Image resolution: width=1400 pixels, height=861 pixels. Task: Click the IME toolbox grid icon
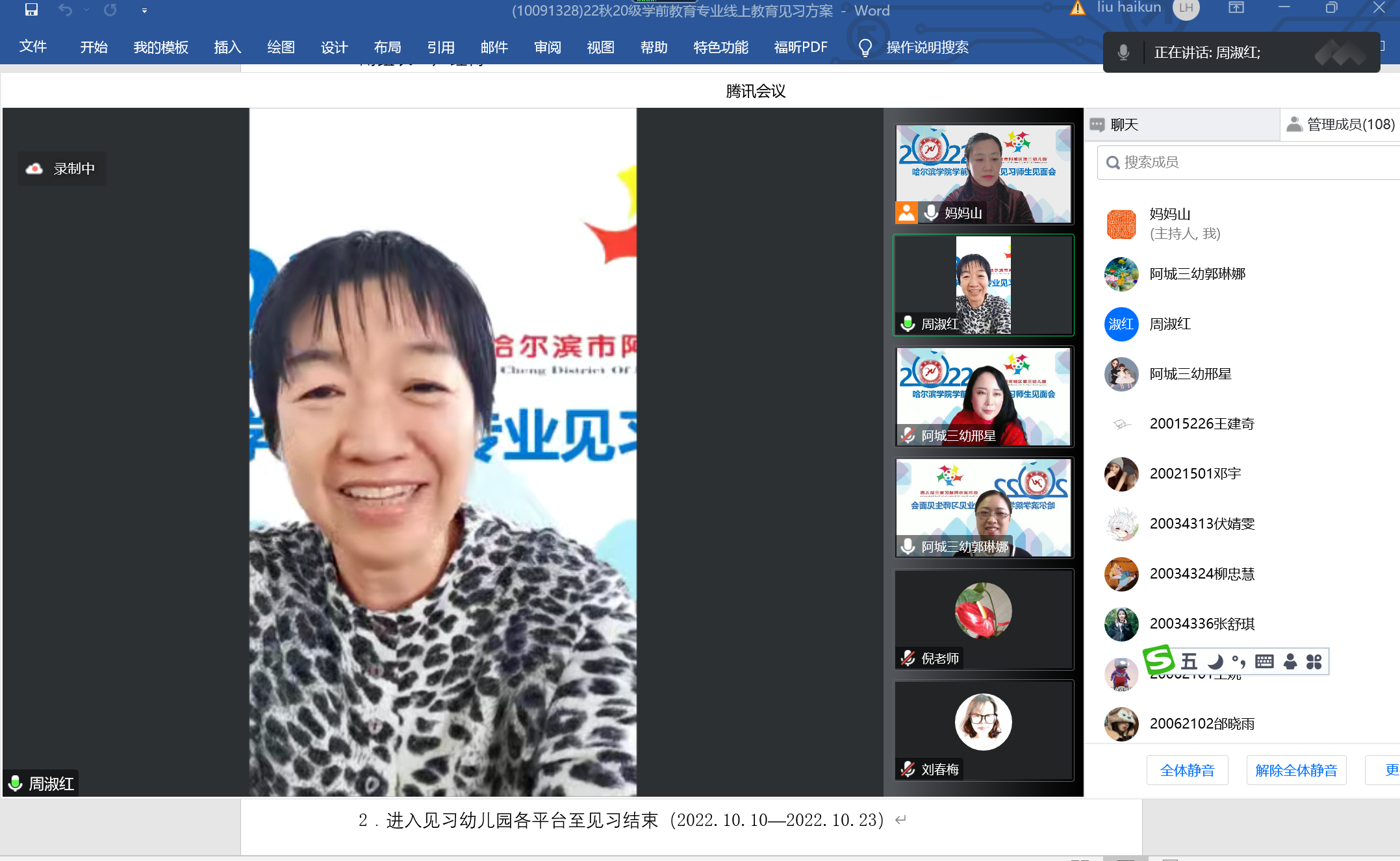1314,662
